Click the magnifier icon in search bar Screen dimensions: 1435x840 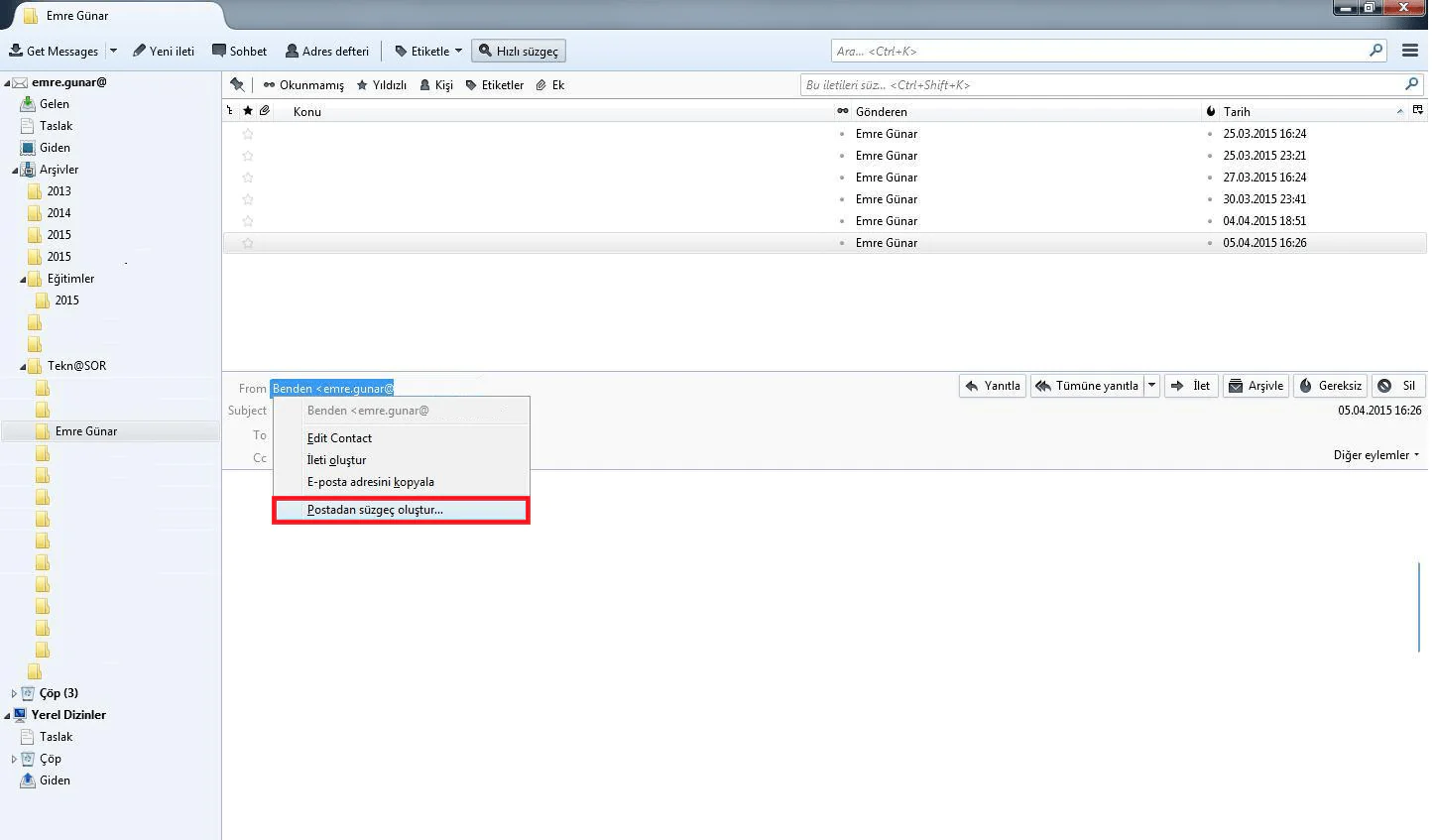point(1377,50)
